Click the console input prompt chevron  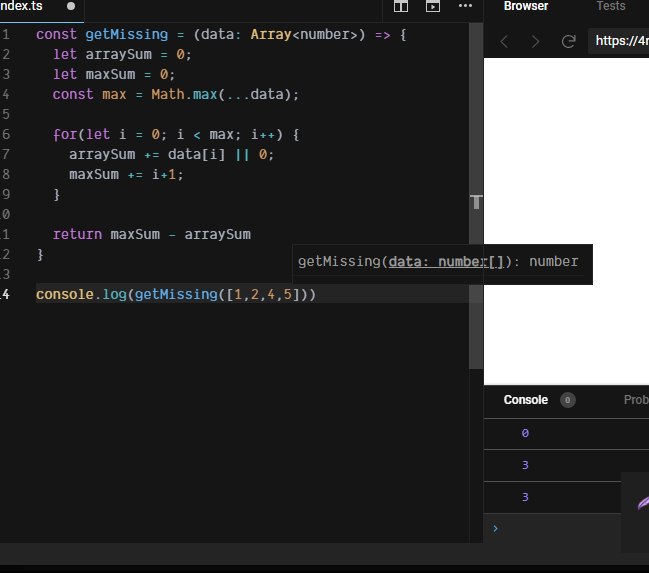pos(495,528)
